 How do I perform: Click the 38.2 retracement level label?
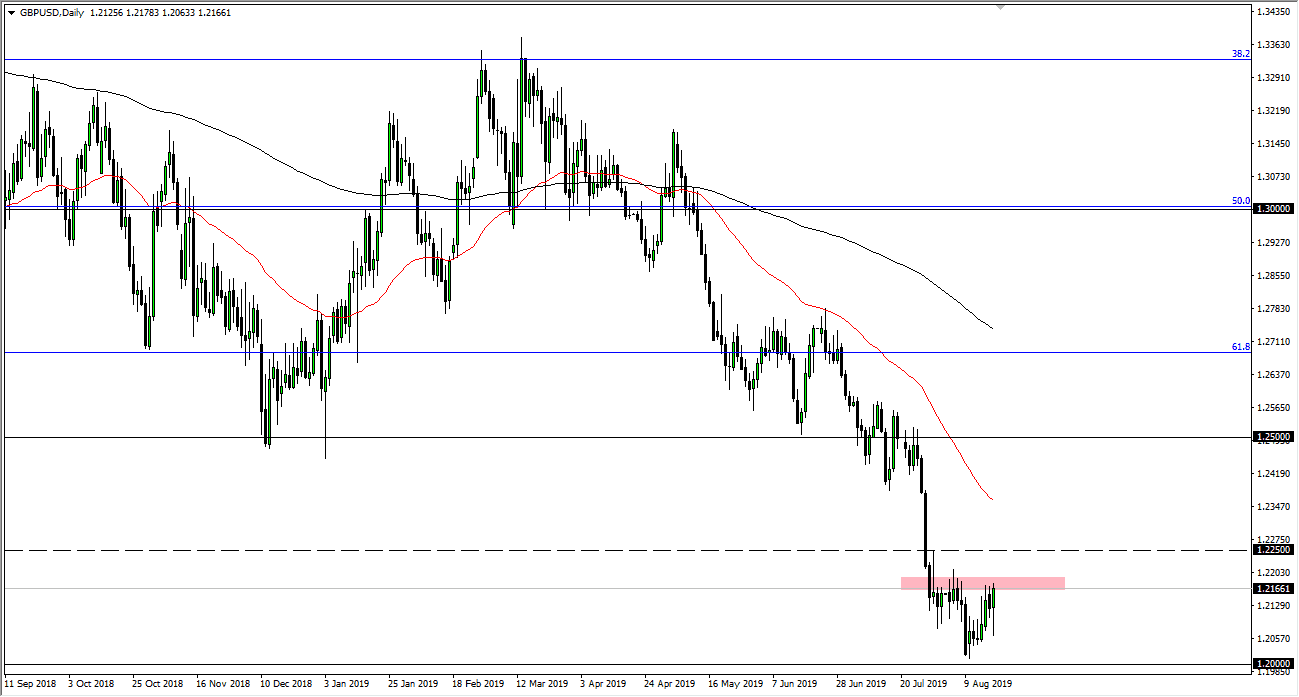pyautogui.click(x=1240, y=55)
